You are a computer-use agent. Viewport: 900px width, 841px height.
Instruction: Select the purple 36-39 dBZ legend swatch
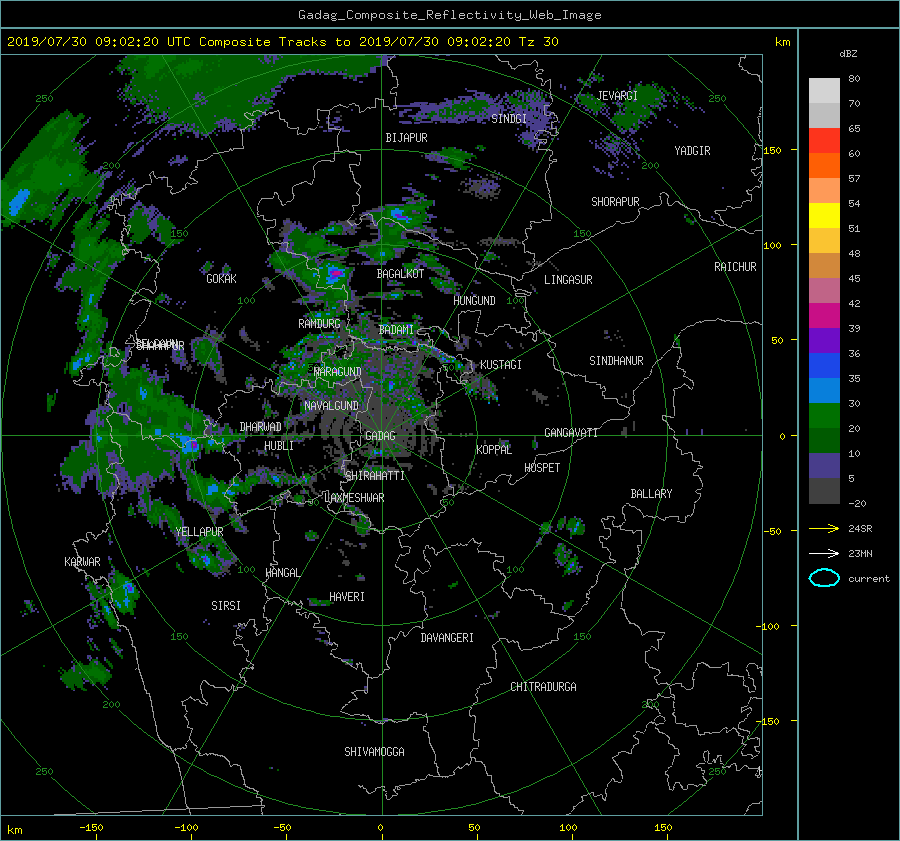coord(824,340)
